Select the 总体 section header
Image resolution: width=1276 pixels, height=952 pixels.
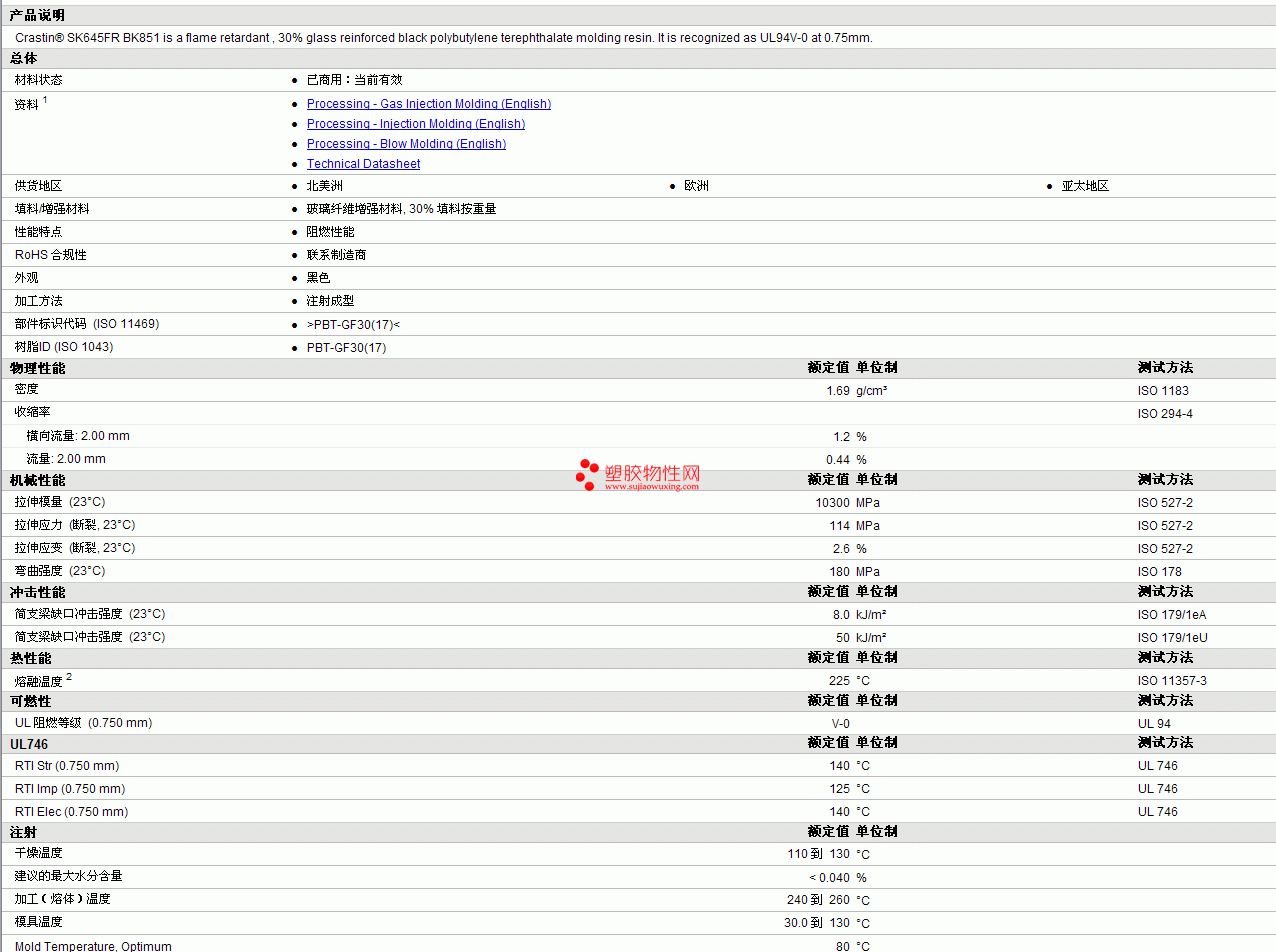point(24,58)
